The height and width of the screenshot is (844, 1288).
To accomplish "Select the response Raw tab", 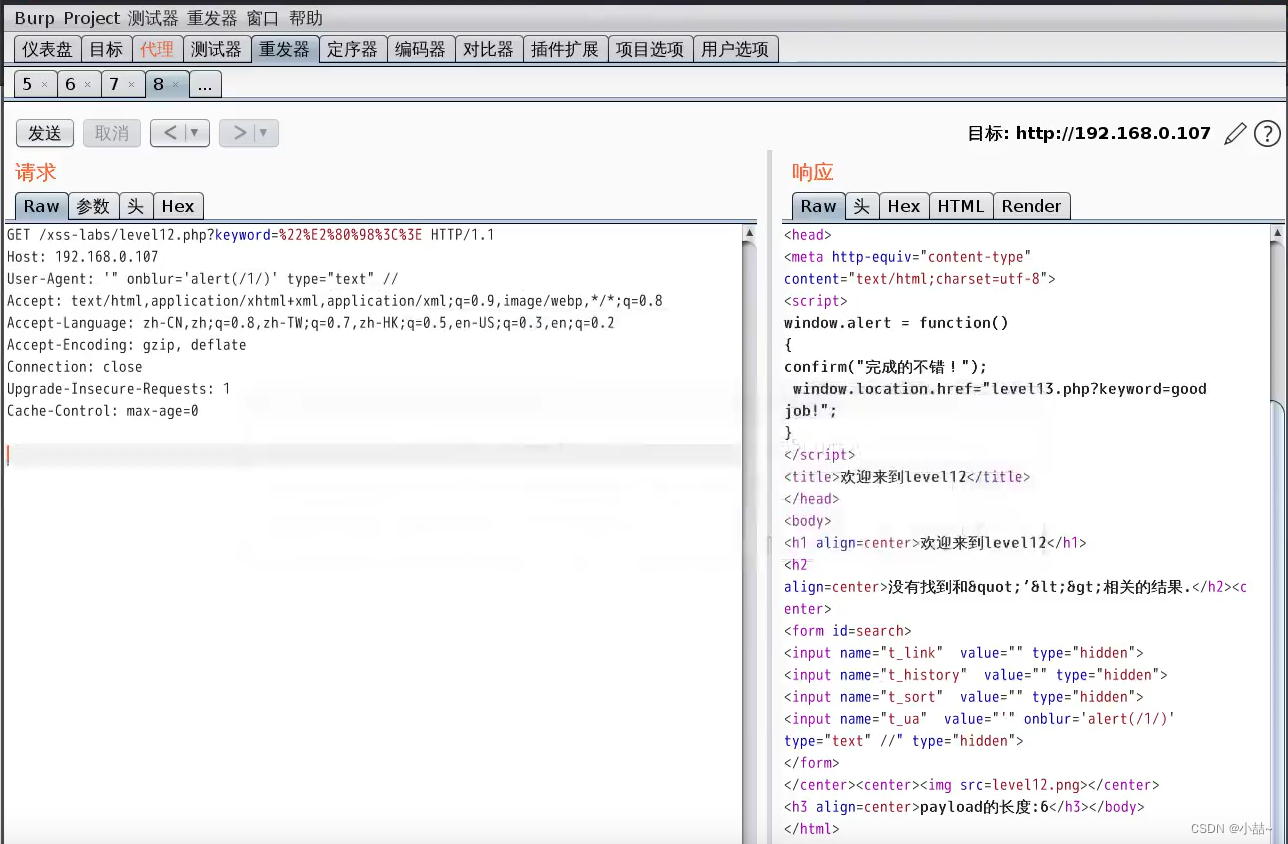I will coord(818,206).
